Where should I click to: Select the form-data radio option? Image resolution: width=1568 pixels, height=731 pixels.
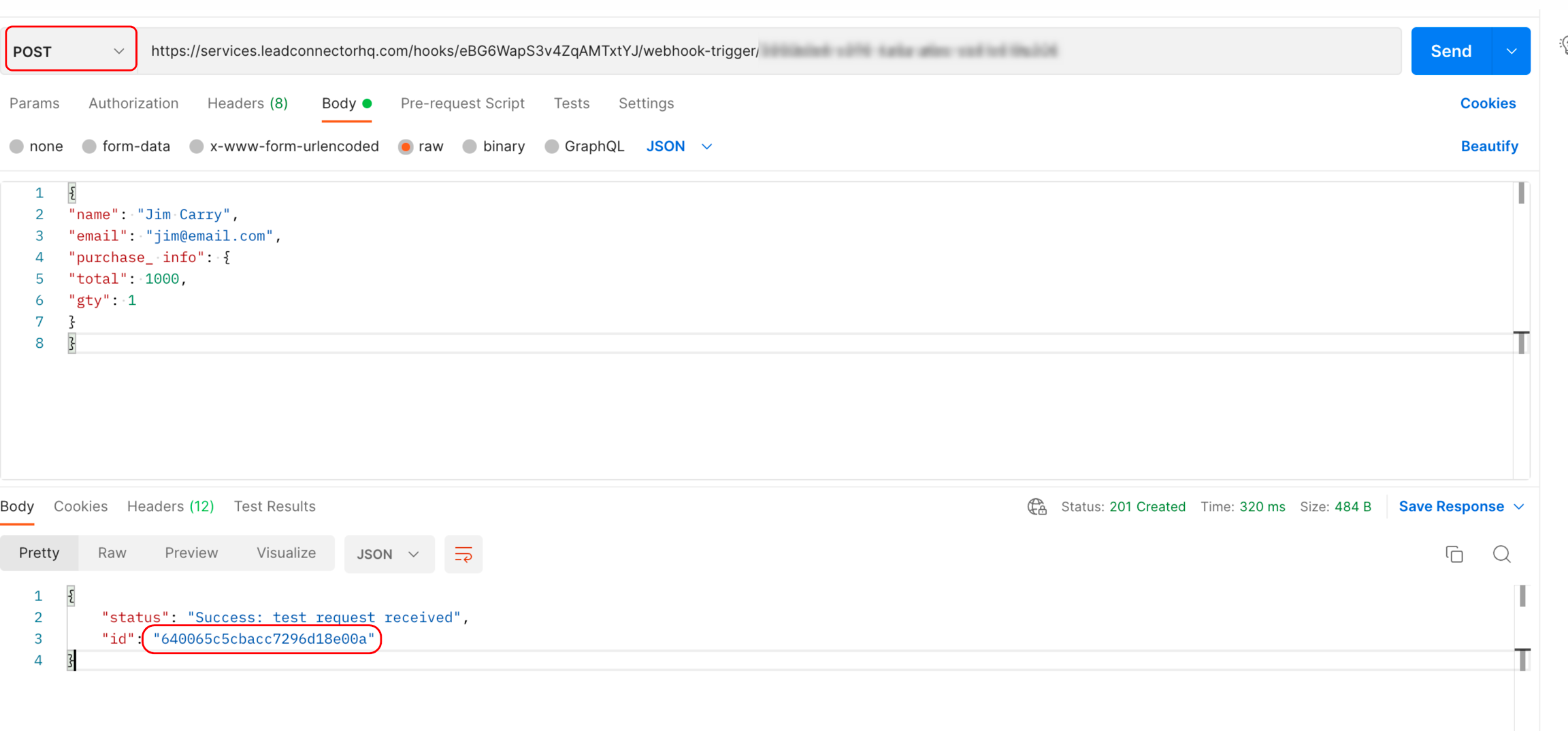pos(89,146)
